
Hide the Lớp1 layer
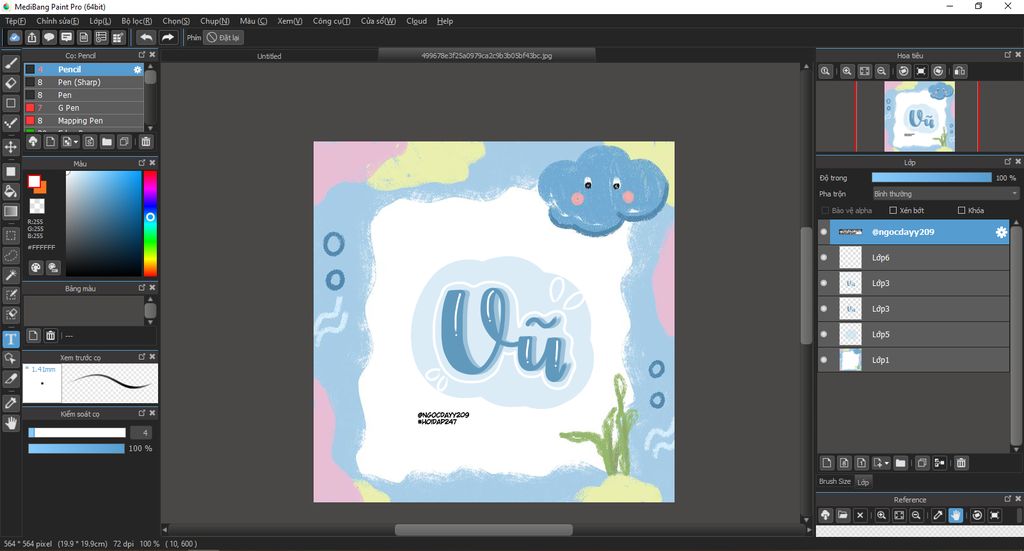point(824,360)
